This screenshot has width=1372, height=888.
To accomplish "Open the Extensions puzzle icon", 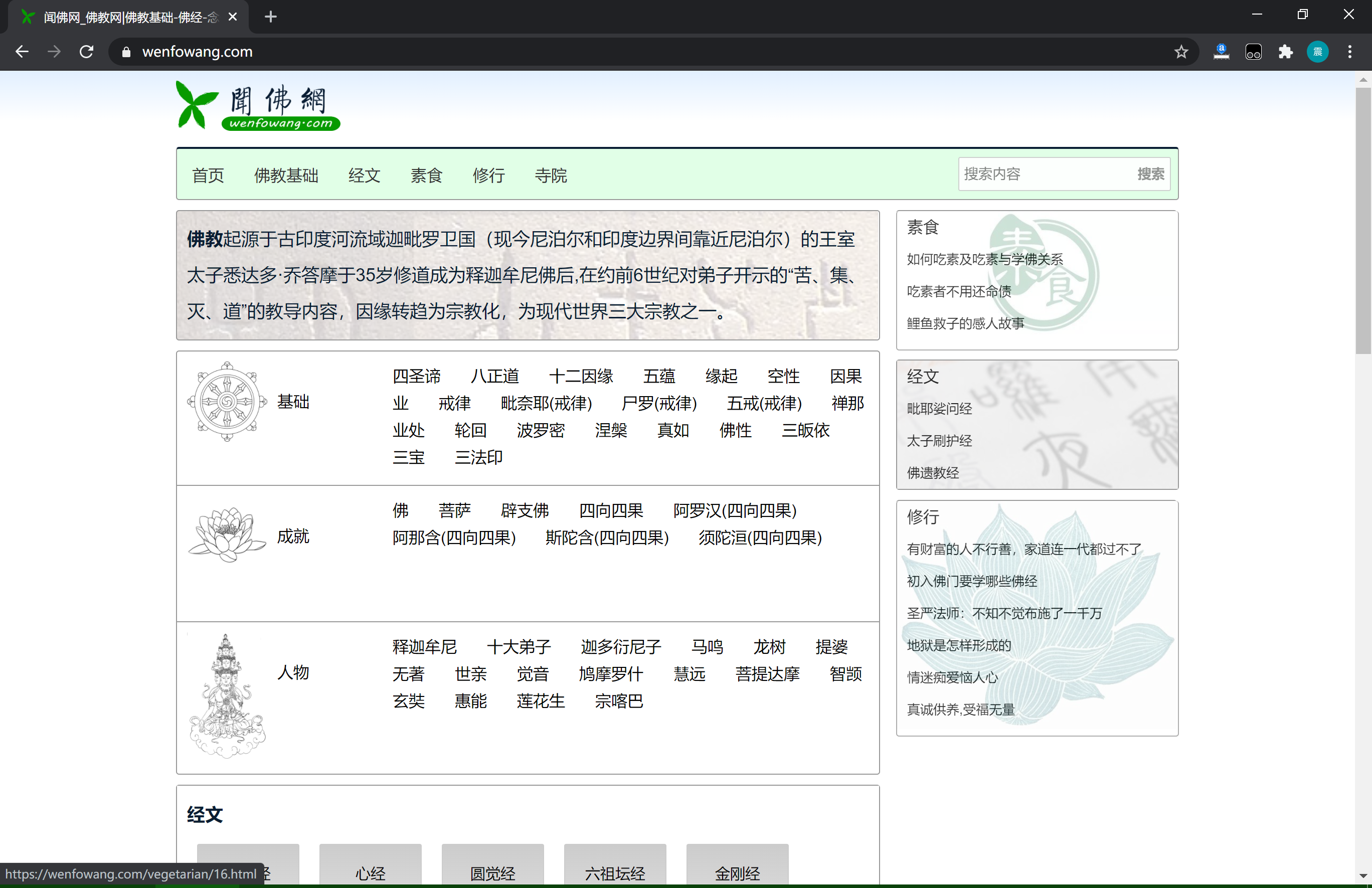I will pos(1285,52).
